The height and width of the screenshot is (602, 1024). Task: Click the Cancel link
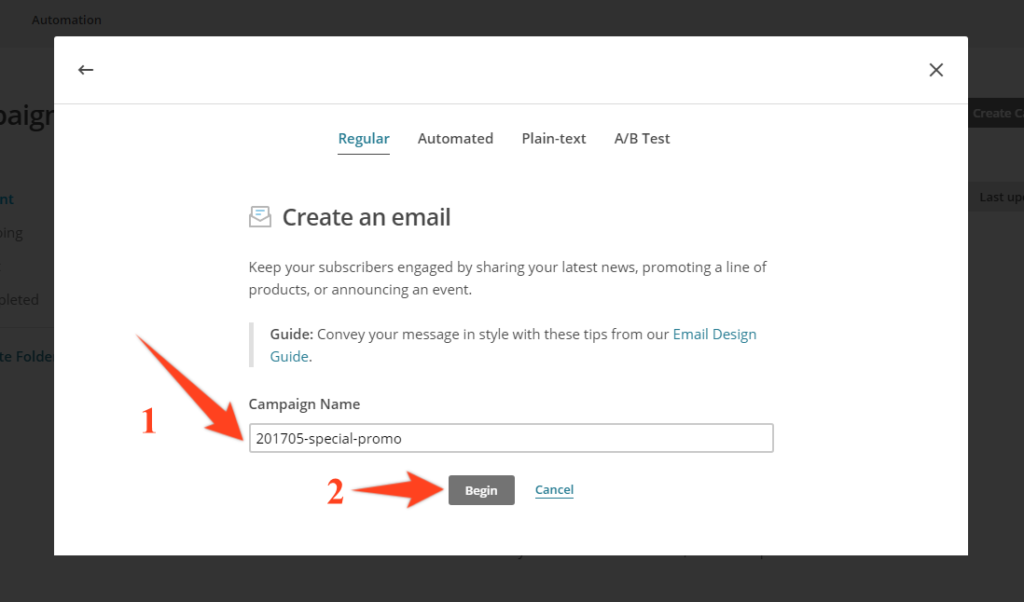pos(554,490)
